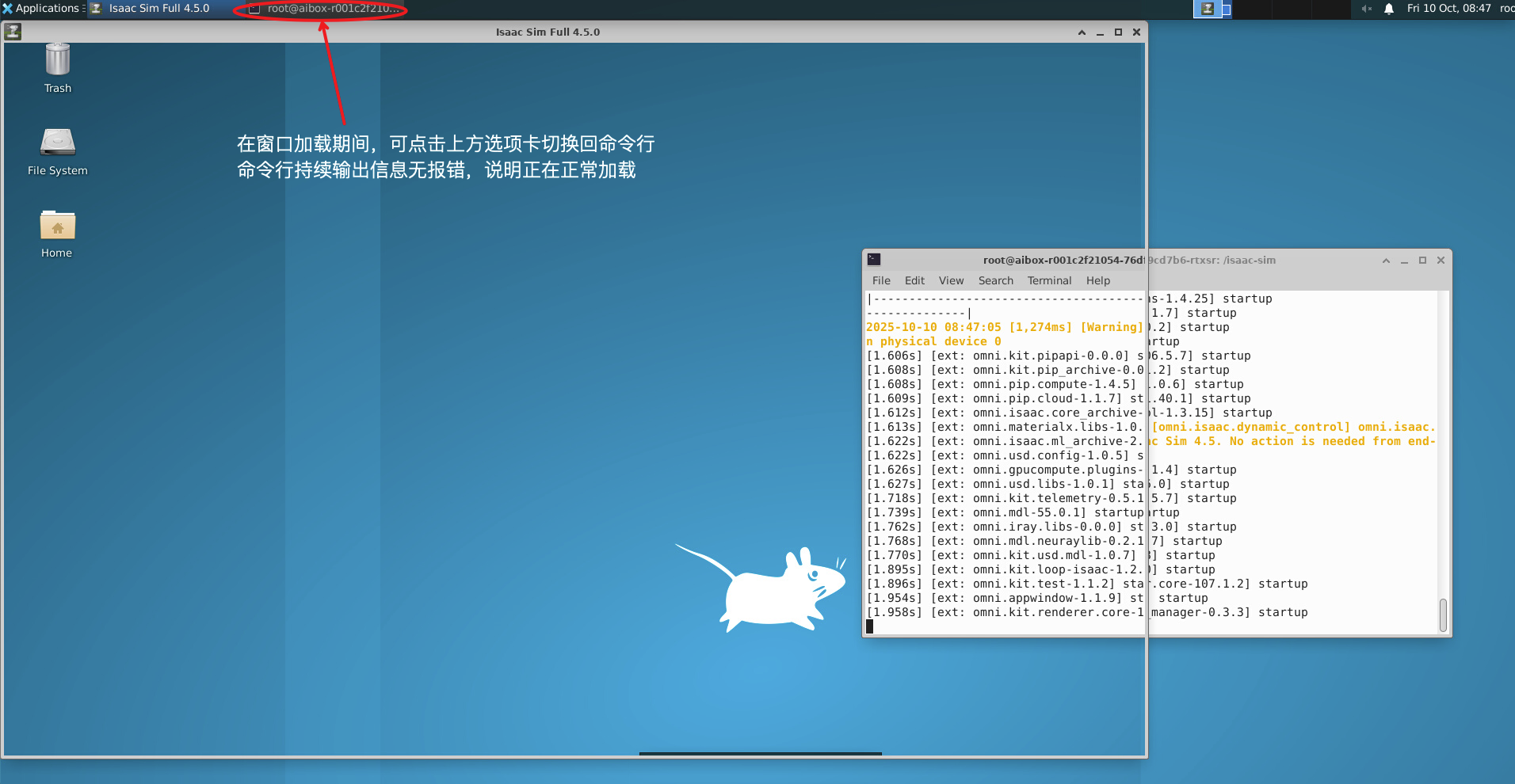The width and height of the screenshot is (1515, 784).
Task: Open the notification bell in panel
Action: [x=1388, y=9]
